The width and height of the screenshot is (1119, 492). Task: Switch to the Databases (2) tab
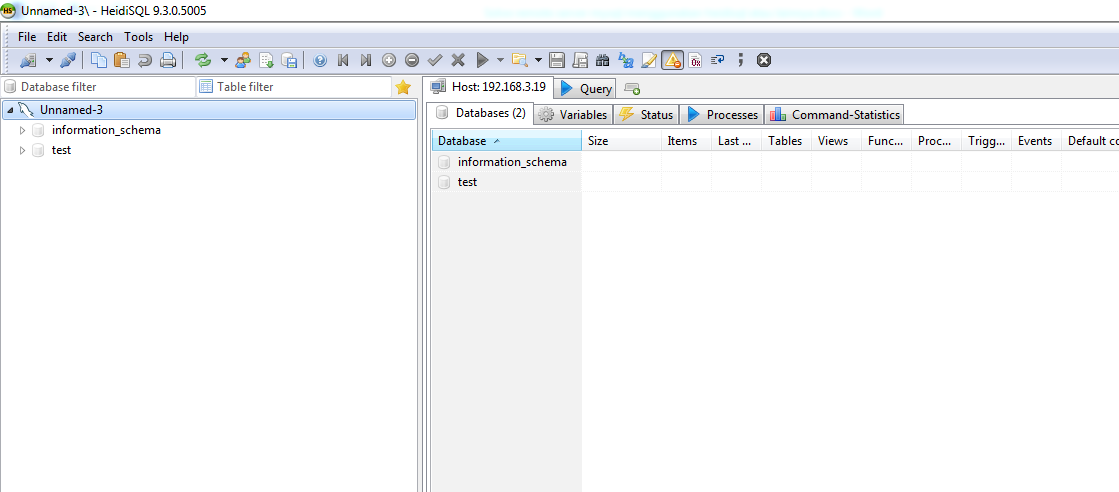pos(481,114)
